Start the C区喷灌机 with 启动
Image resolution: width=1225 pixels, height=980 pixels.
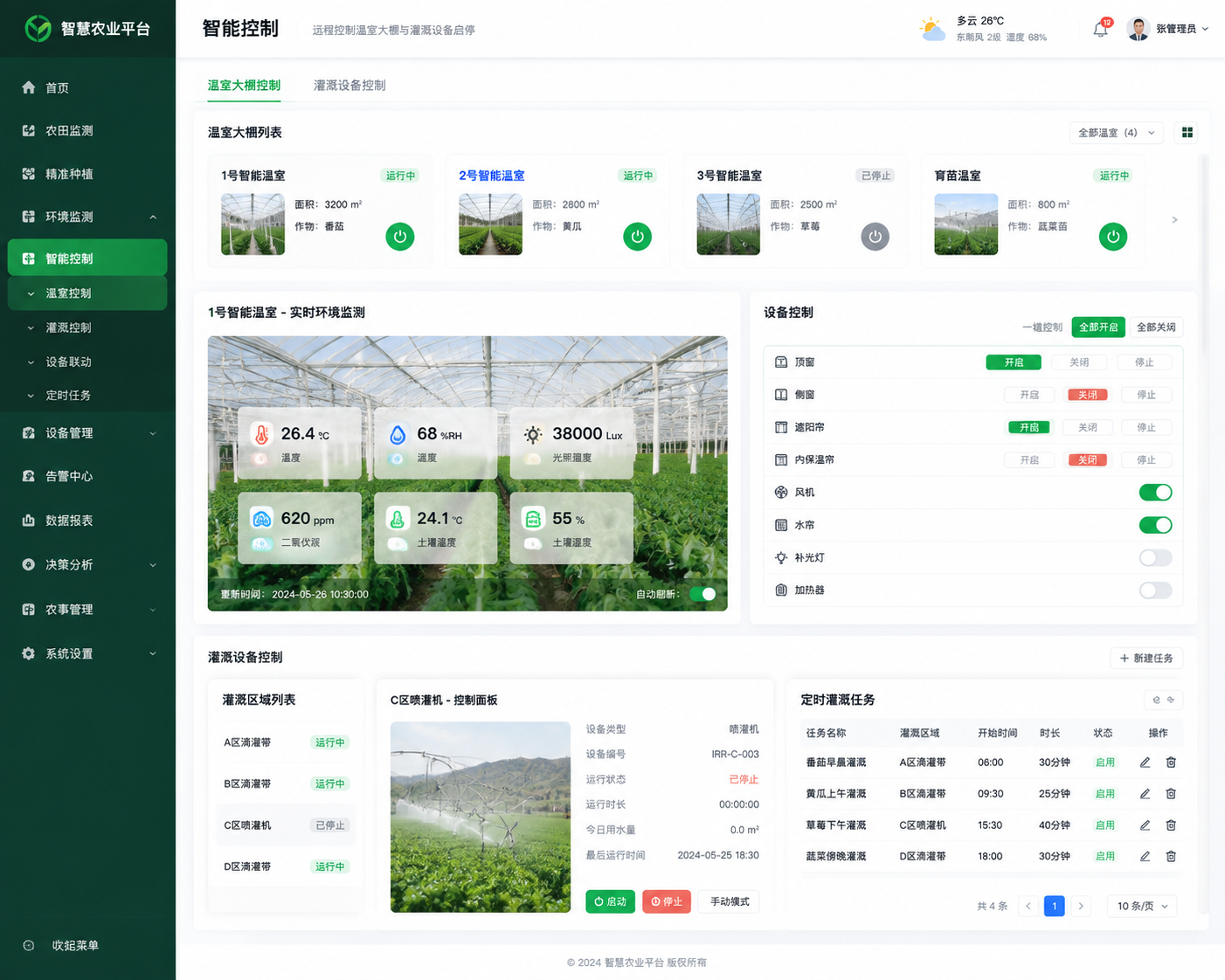point(611,901)
